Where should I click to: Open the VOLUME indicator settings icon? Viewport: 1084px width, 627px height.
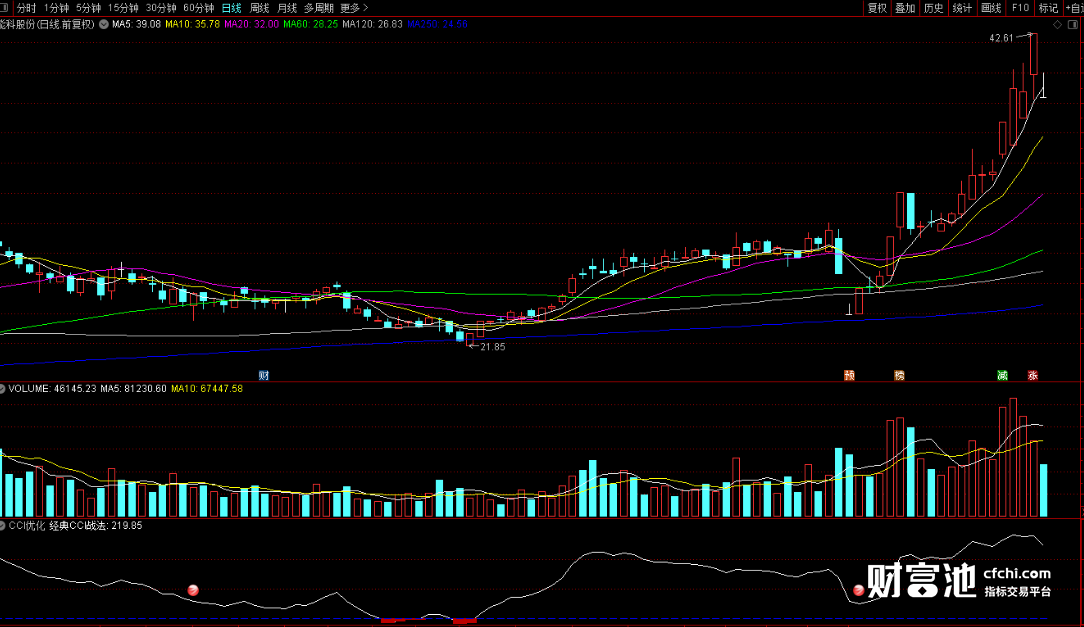pos(3,389)
